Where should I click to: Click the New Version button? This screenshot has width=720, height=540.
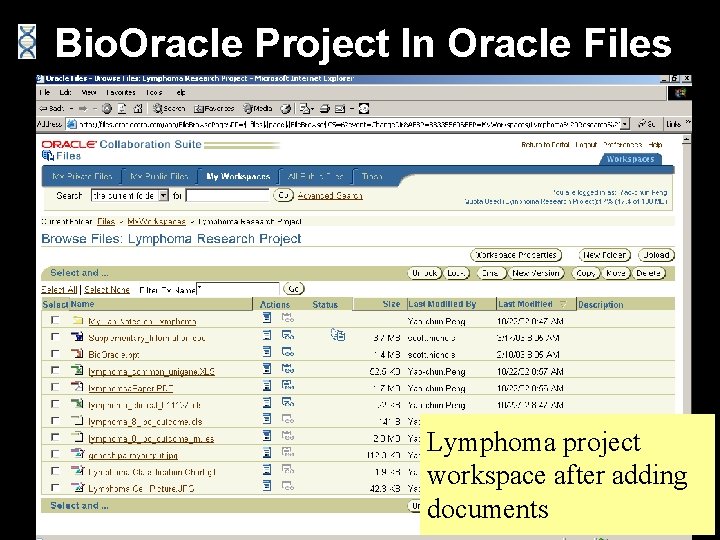(535, 273)
